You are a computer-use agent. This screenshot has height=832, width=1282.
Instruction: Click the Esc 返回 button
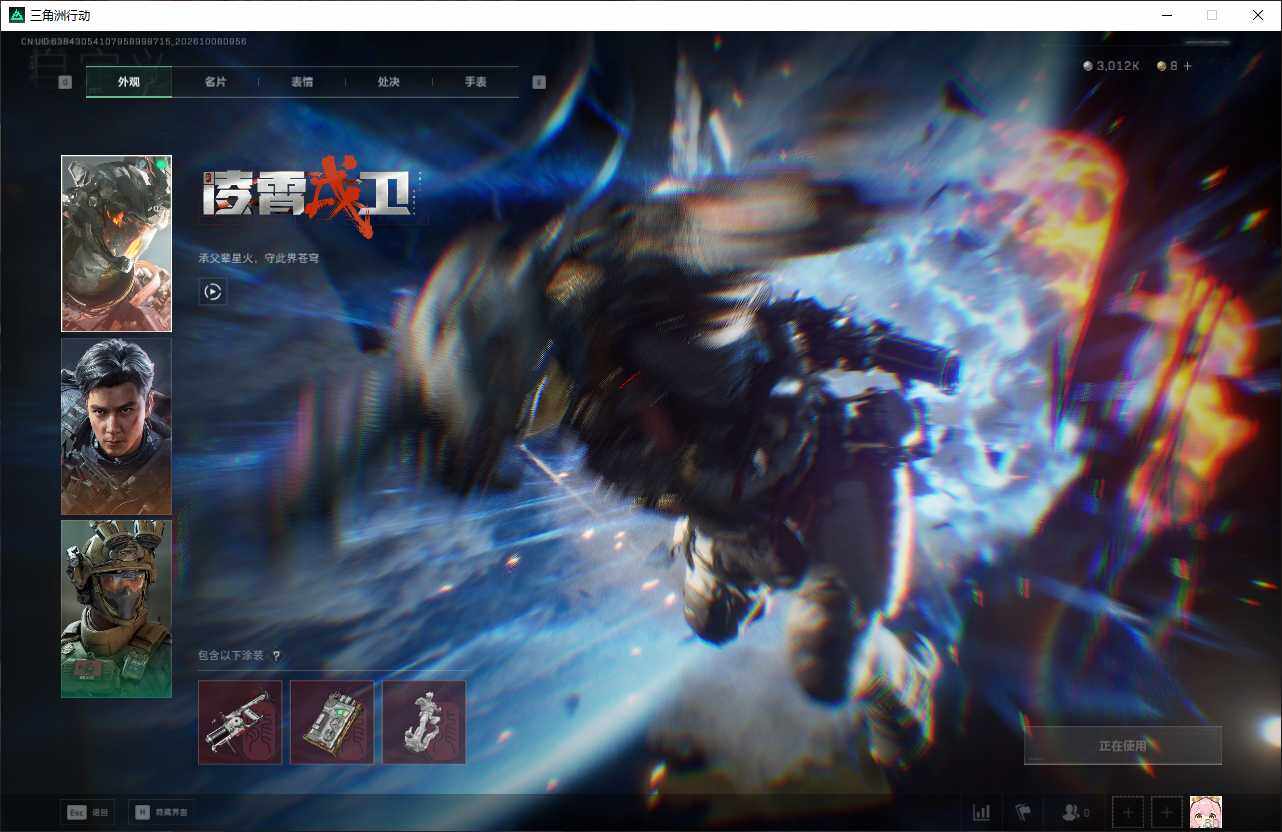[87, 812]
